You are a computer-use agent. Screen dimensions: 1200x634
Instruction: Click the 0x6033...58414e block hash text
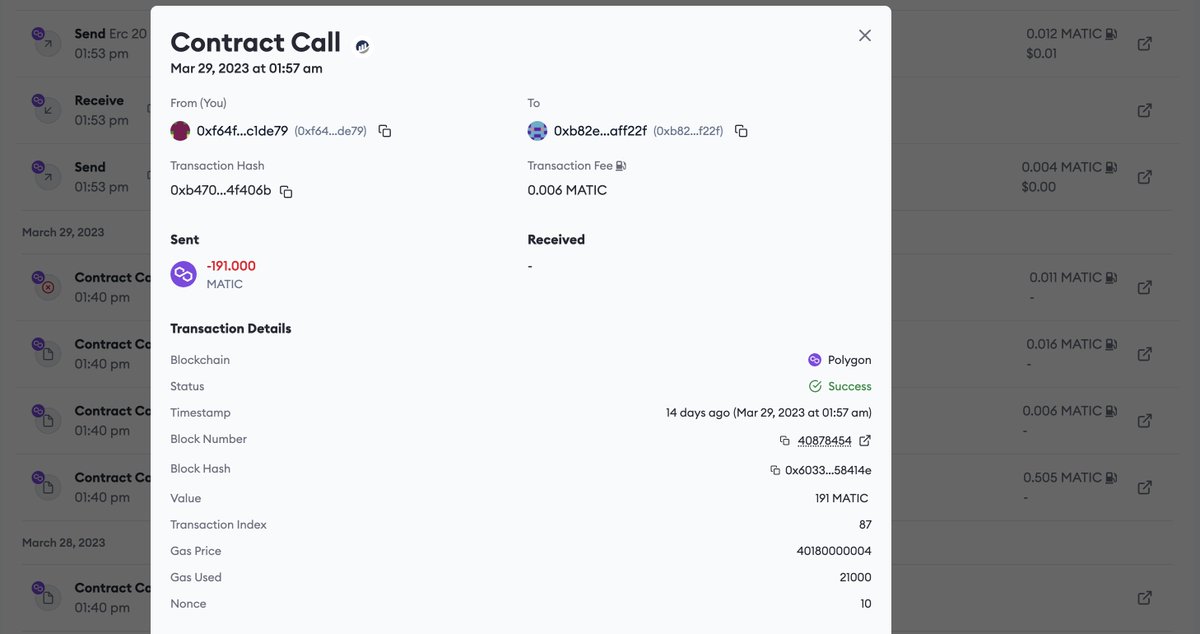click(828, 470)
